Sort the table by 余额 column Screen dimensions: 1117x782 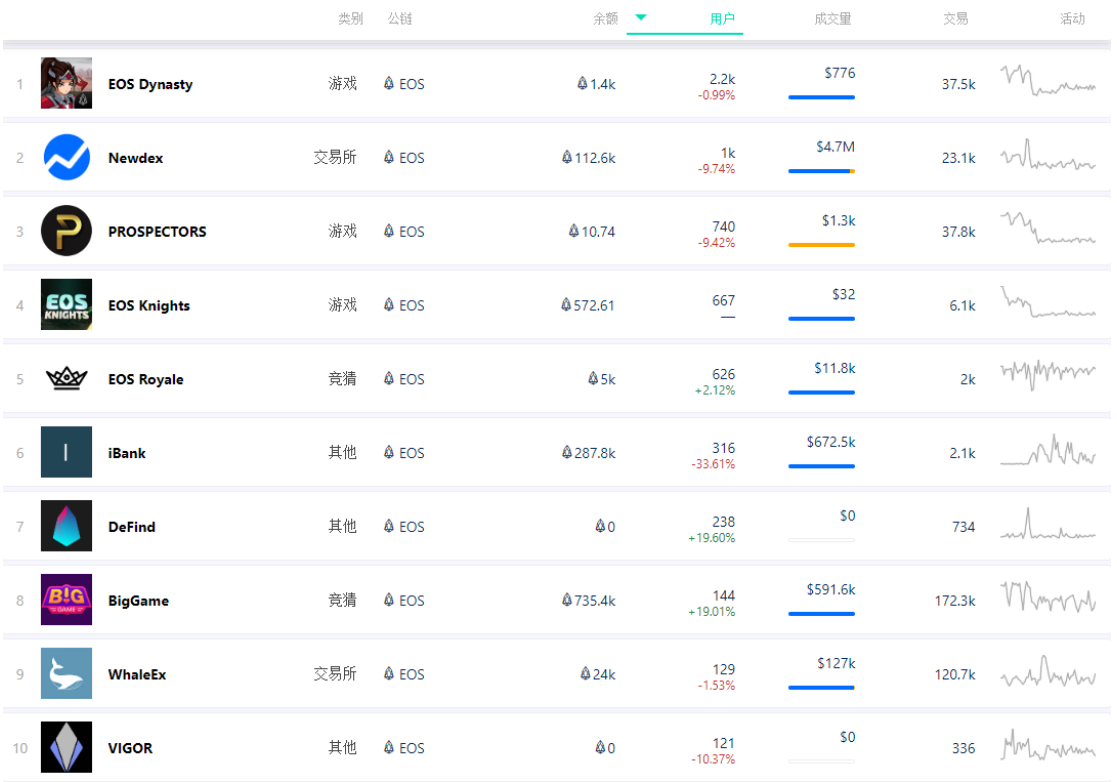606,19
